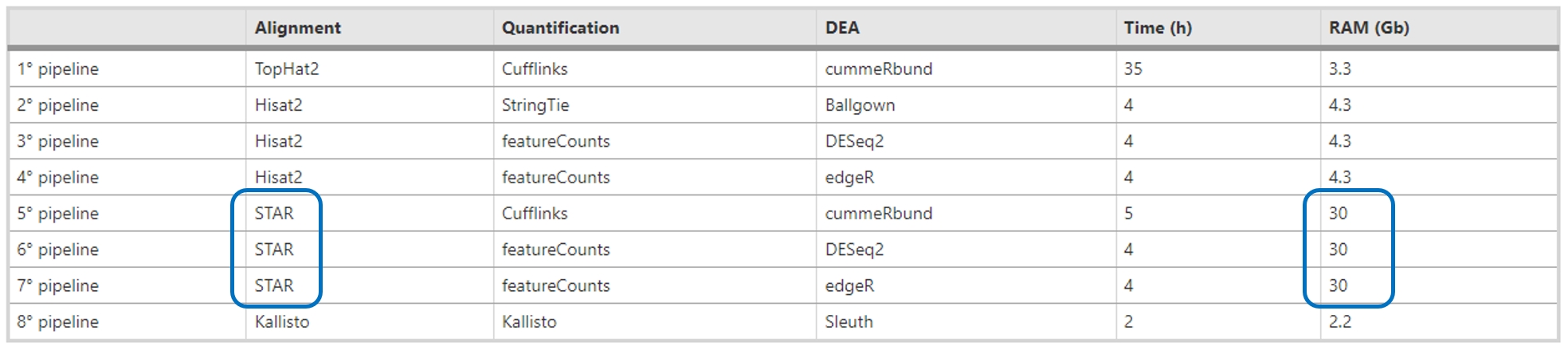Click the Quantification column header
The image size is (1568, 350).
560,28
